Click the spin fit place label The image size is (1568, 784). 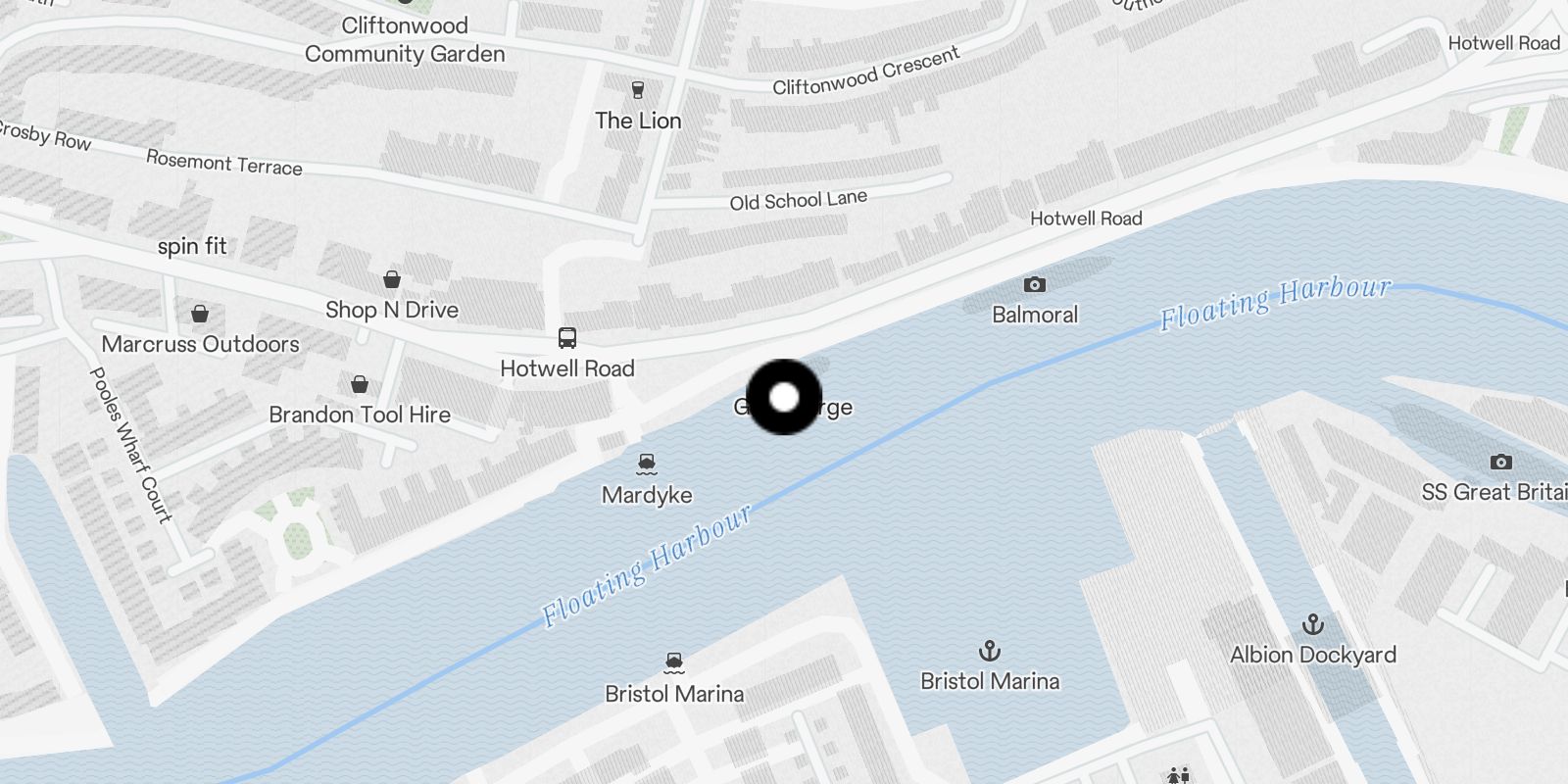click(192, 246)
